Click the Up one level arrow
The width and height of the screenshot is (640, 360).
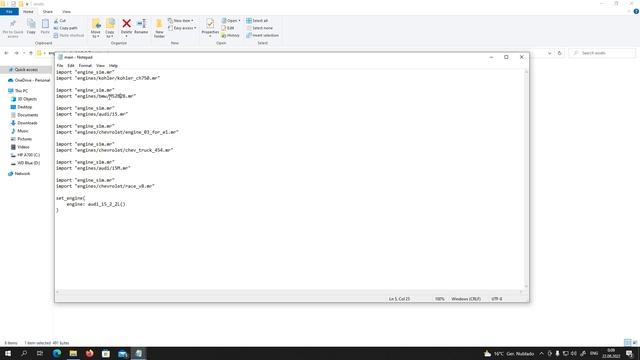pos(31,53)
